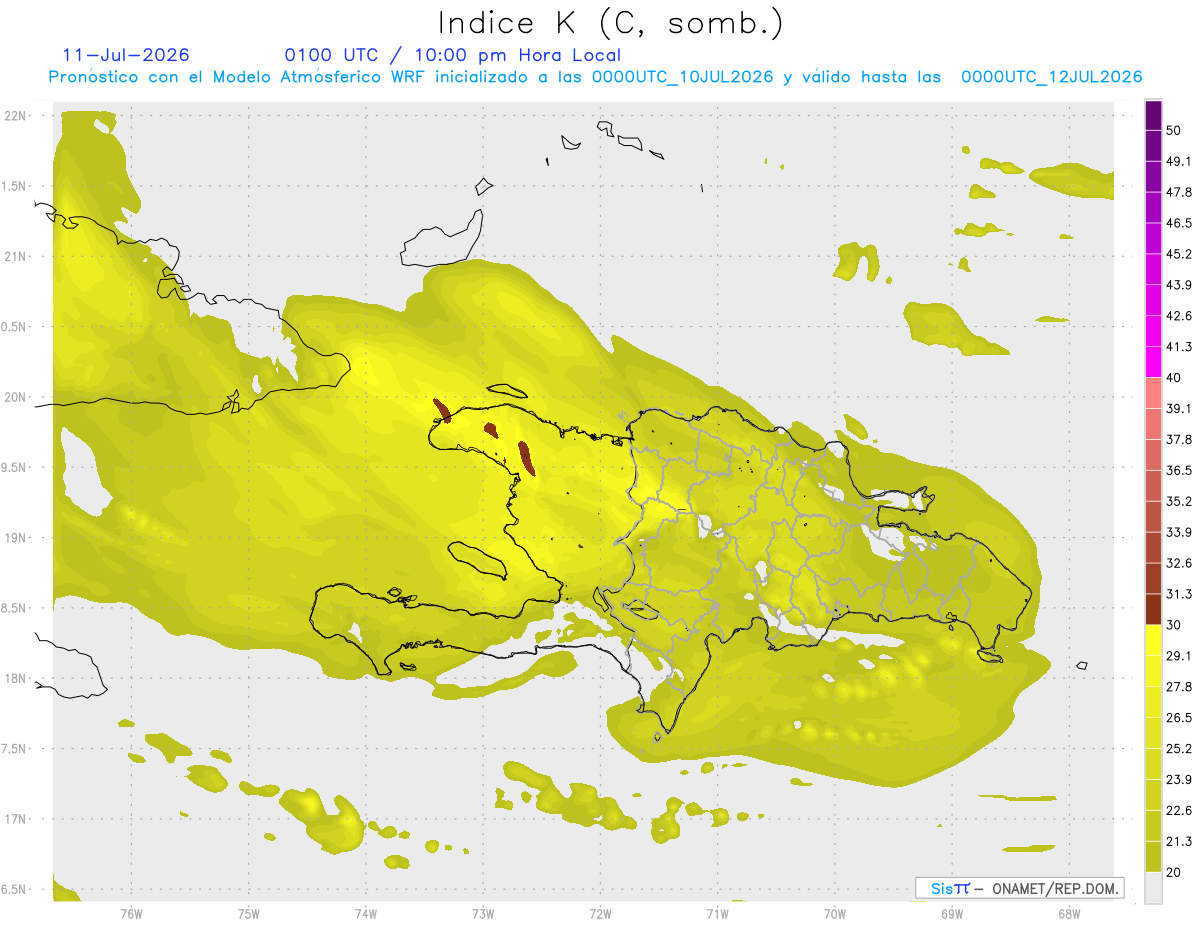
Task: Click the legend value "36.5"
Action: point(1179,471)
